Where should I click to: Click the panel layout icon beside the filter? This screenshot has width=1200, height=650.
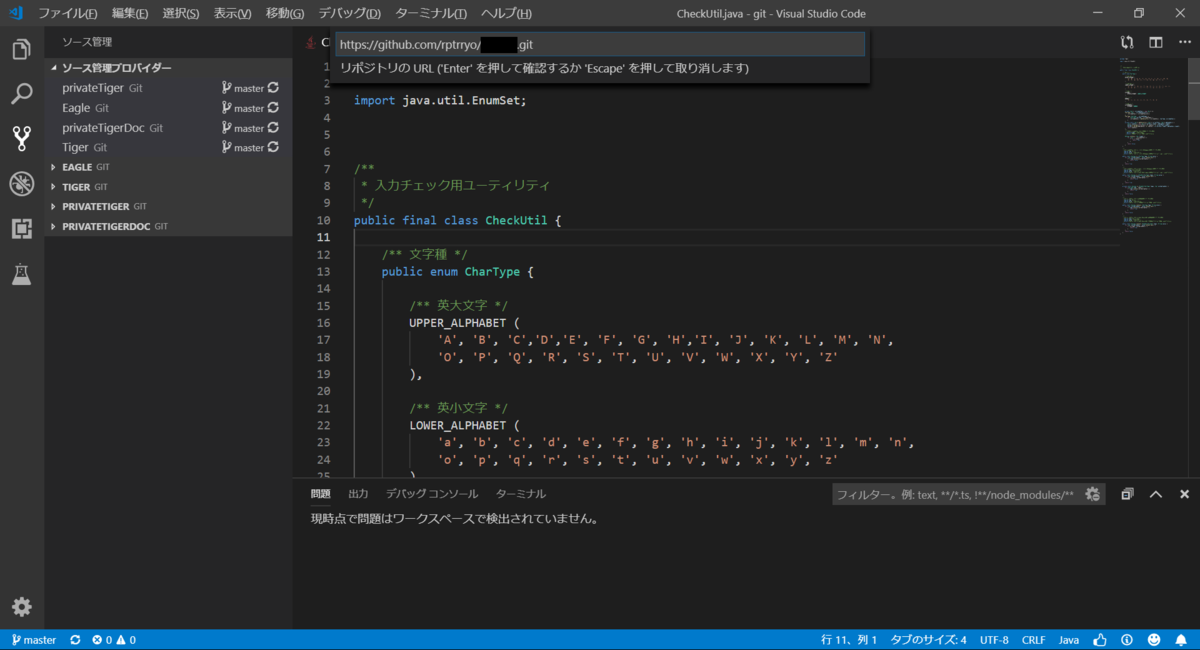(1127, 494)
